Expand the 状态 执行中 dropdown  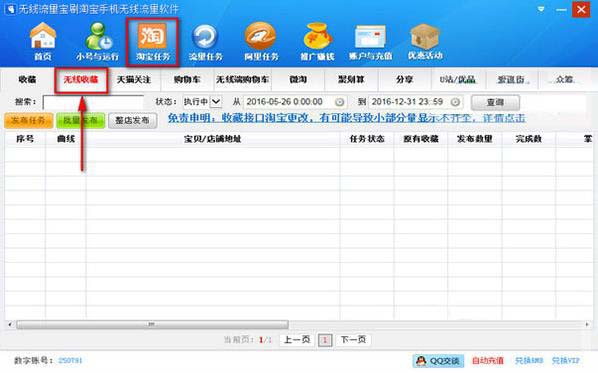(216, 102)
